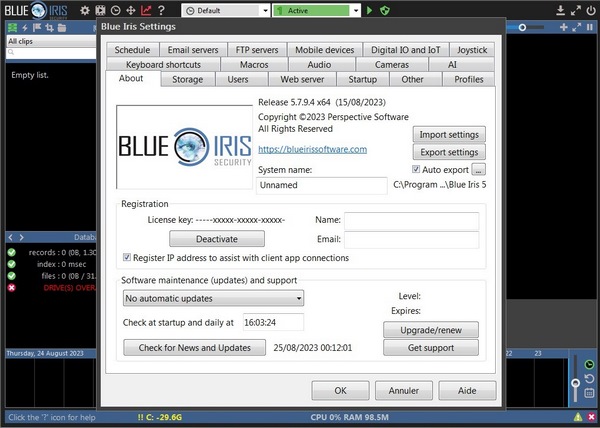Open the main settings gear icon
Image resolution: width=600 pixels, height=428 pixels.
pyautogui.click(x=85, y=10)
